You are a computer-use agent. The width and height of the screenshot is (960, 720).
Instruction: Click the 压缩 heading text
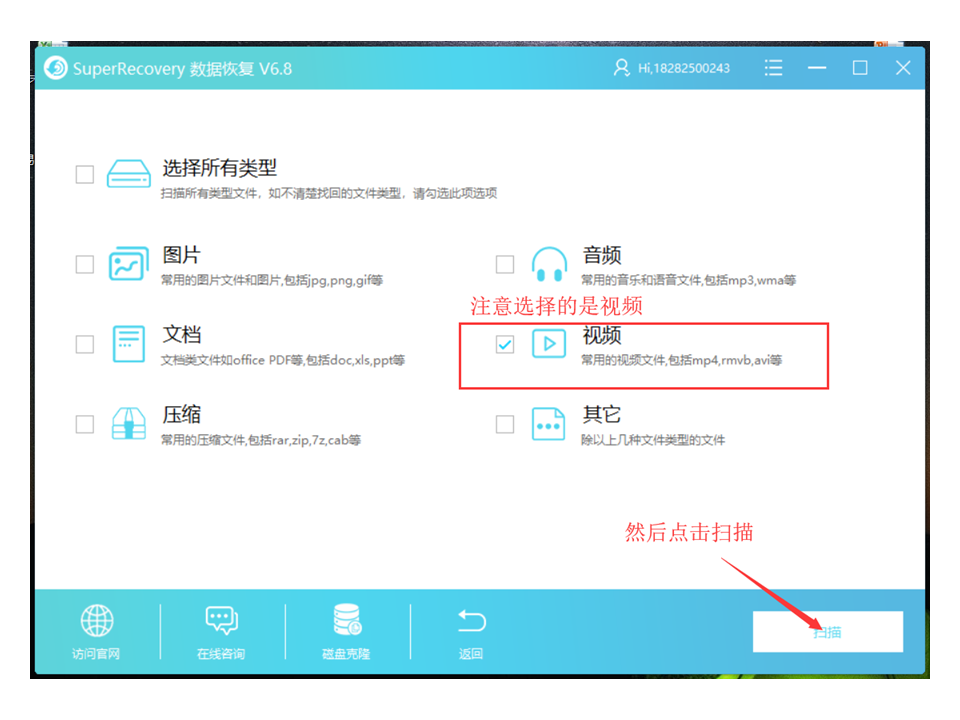pos(181,414)
